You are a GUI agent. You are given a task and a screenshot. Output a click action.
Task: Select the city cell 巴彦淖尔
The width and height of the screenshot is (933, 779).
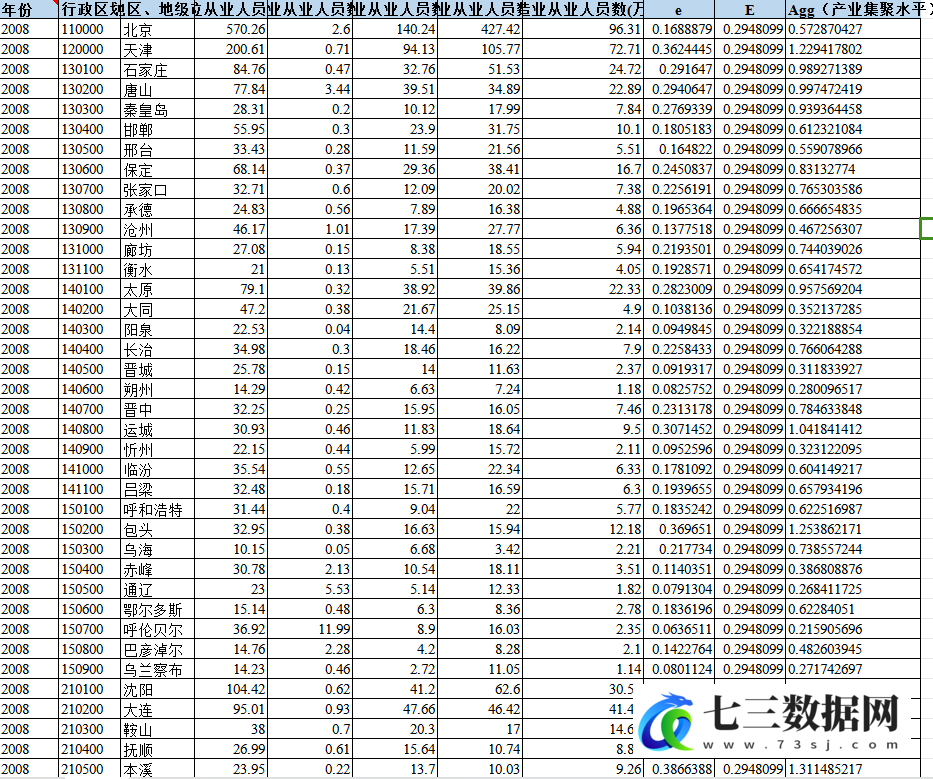click(x=157, y=649)
